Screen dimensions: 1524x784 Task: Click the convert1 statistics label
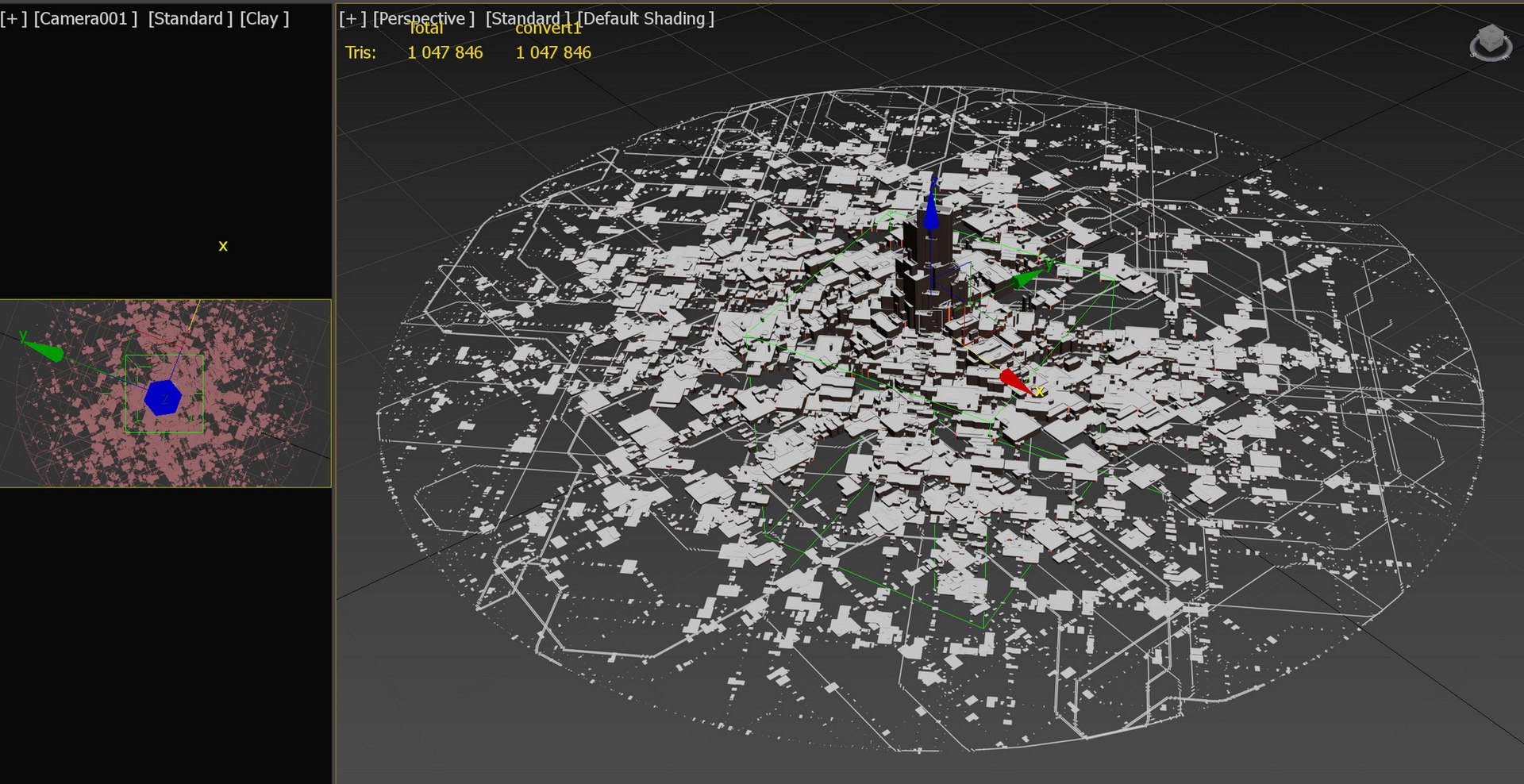pos(548,29)
